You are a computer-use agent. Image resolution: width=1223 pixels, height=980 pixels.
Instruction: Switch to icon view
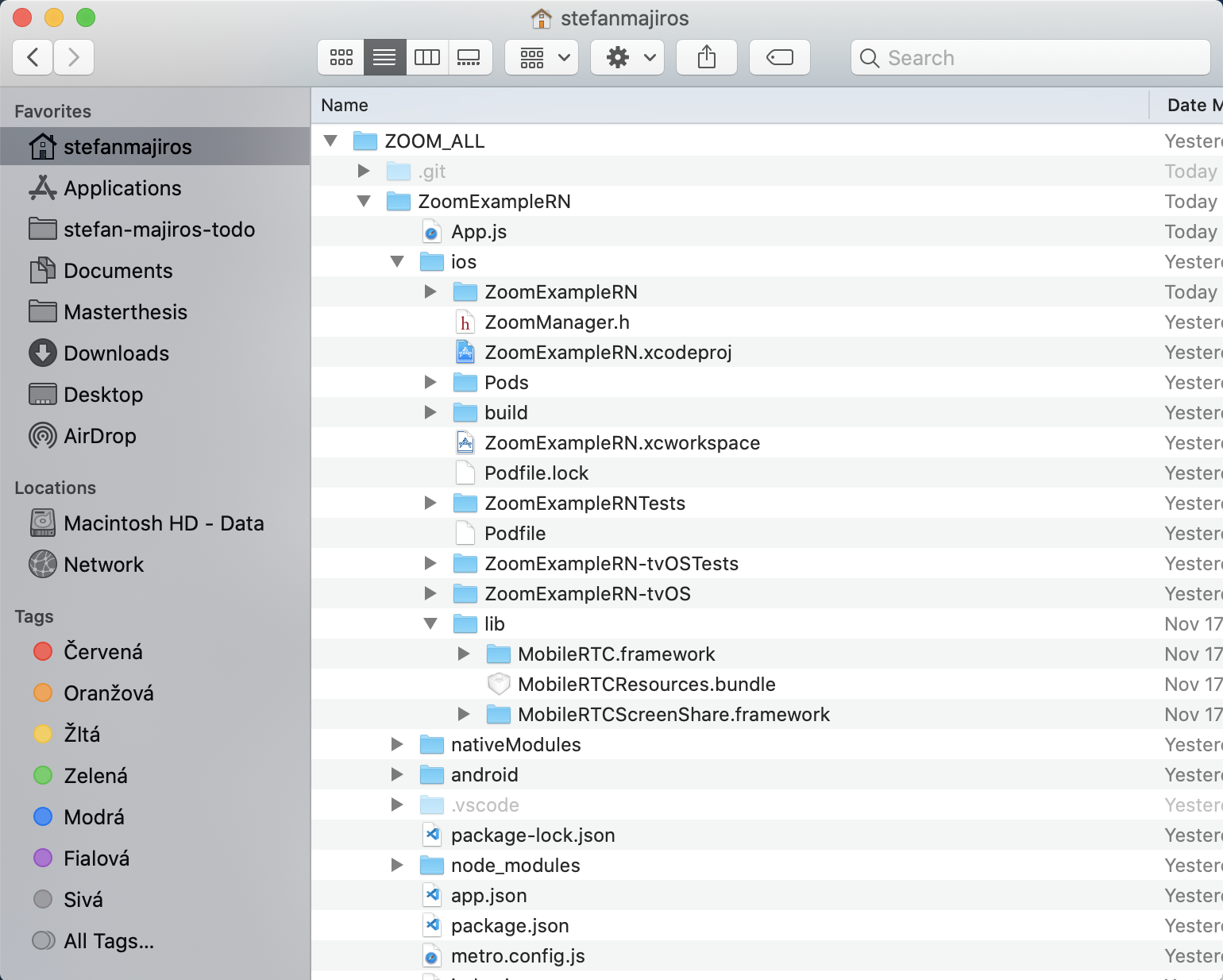(341, 57)
